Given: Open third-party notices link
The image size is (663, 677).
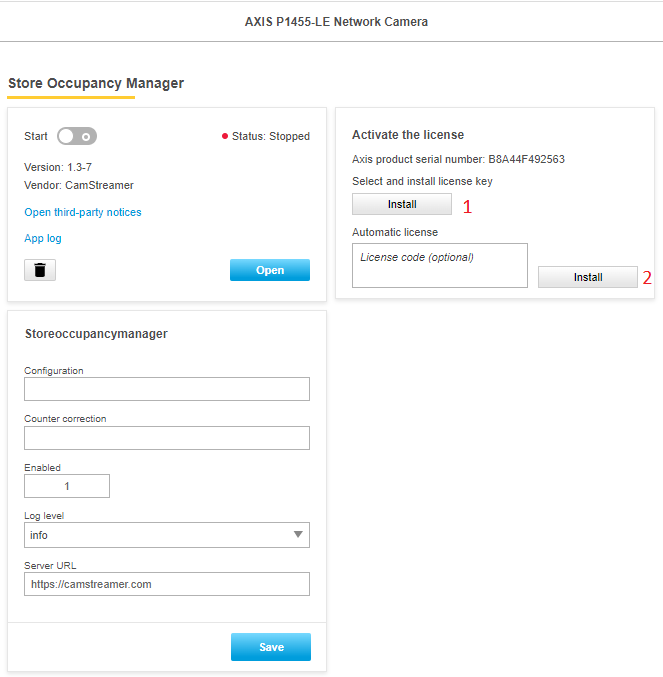Looking at the screenshot, I should [83, 212].
